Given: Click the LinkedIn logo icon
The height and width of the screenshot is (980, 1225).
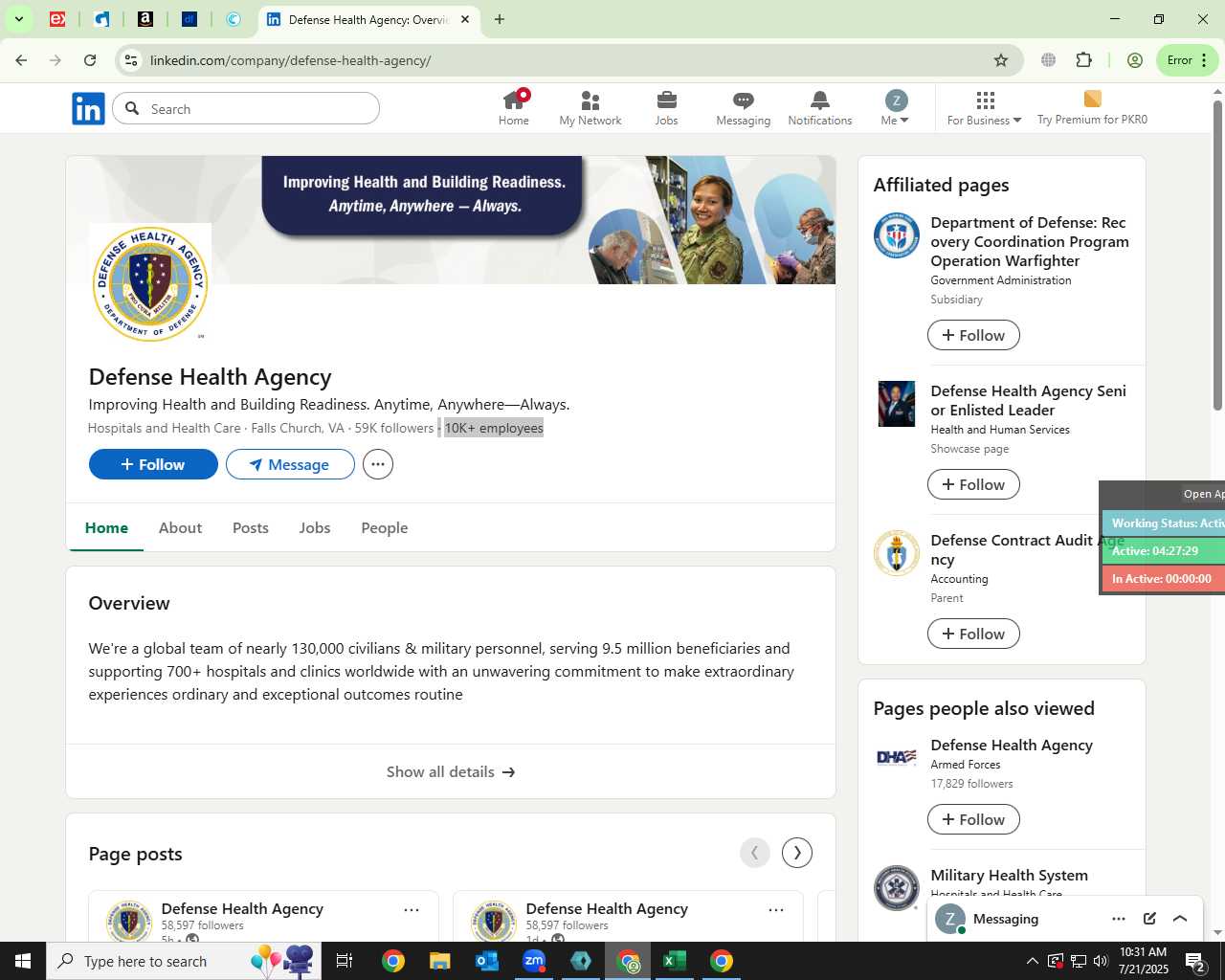Looking at the screenshot, I should click(x=88, y=109).
